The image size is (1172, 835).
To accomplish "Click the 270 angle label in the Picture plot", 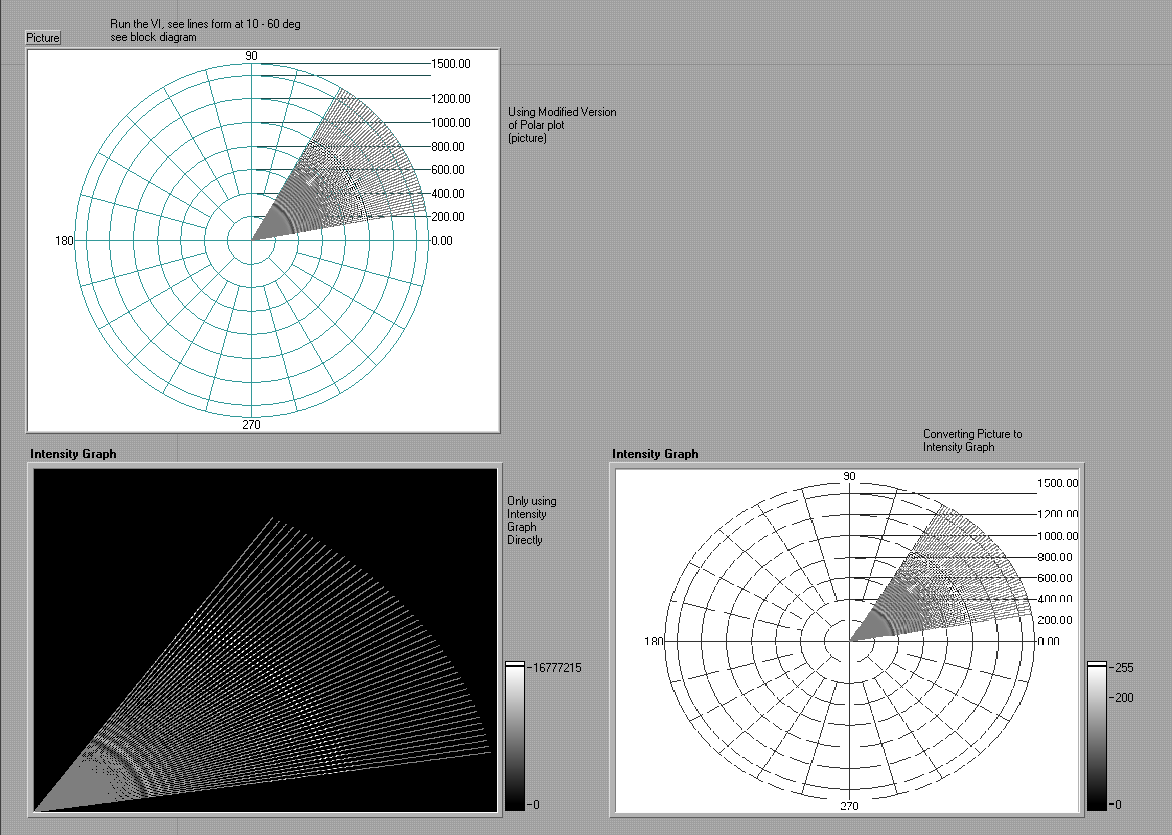I will point(251,425).
